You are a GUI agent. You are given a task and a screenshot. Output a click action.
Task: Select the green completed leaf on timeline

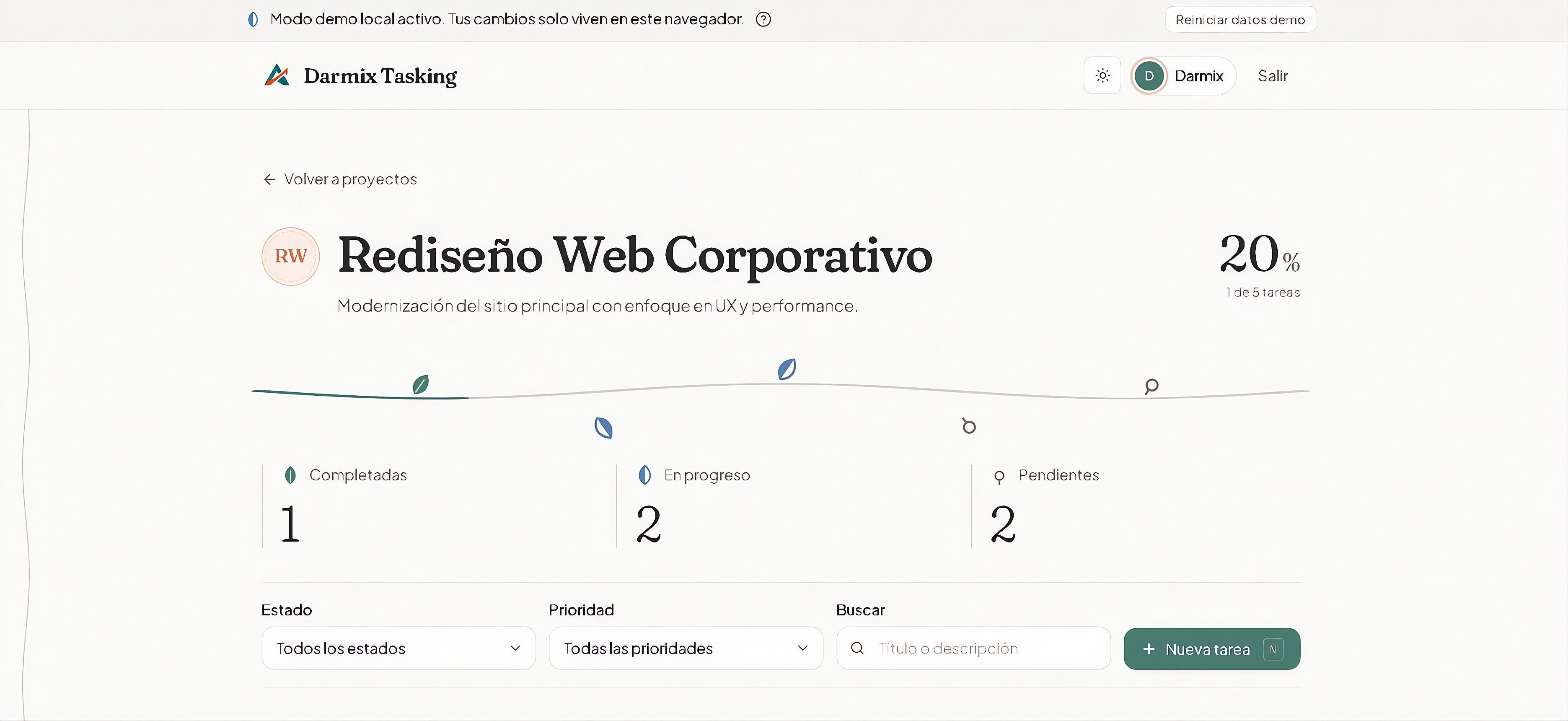(x=421, y=384)
